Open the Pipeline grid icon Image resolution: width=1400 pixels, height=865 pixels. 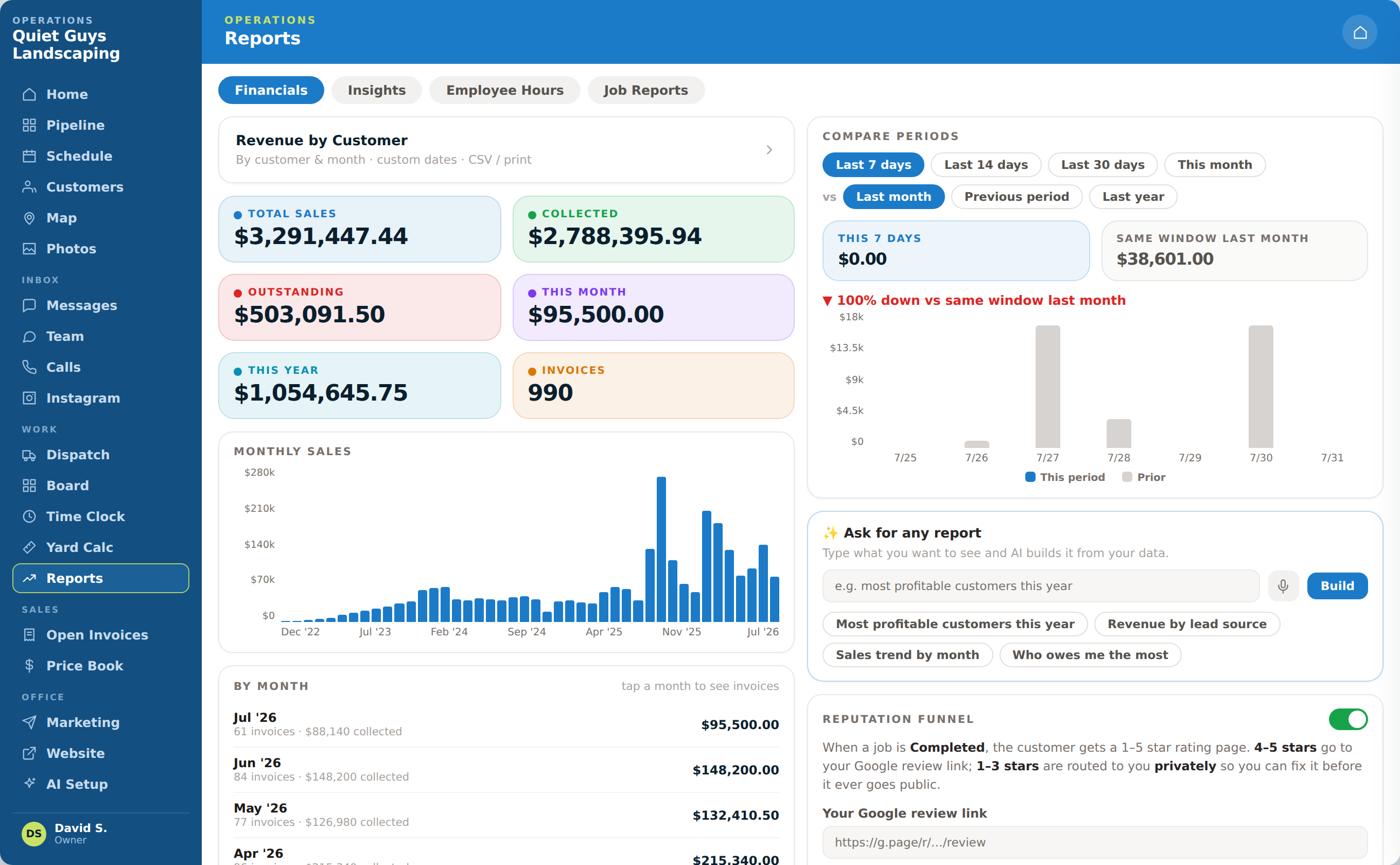point(29,125)
